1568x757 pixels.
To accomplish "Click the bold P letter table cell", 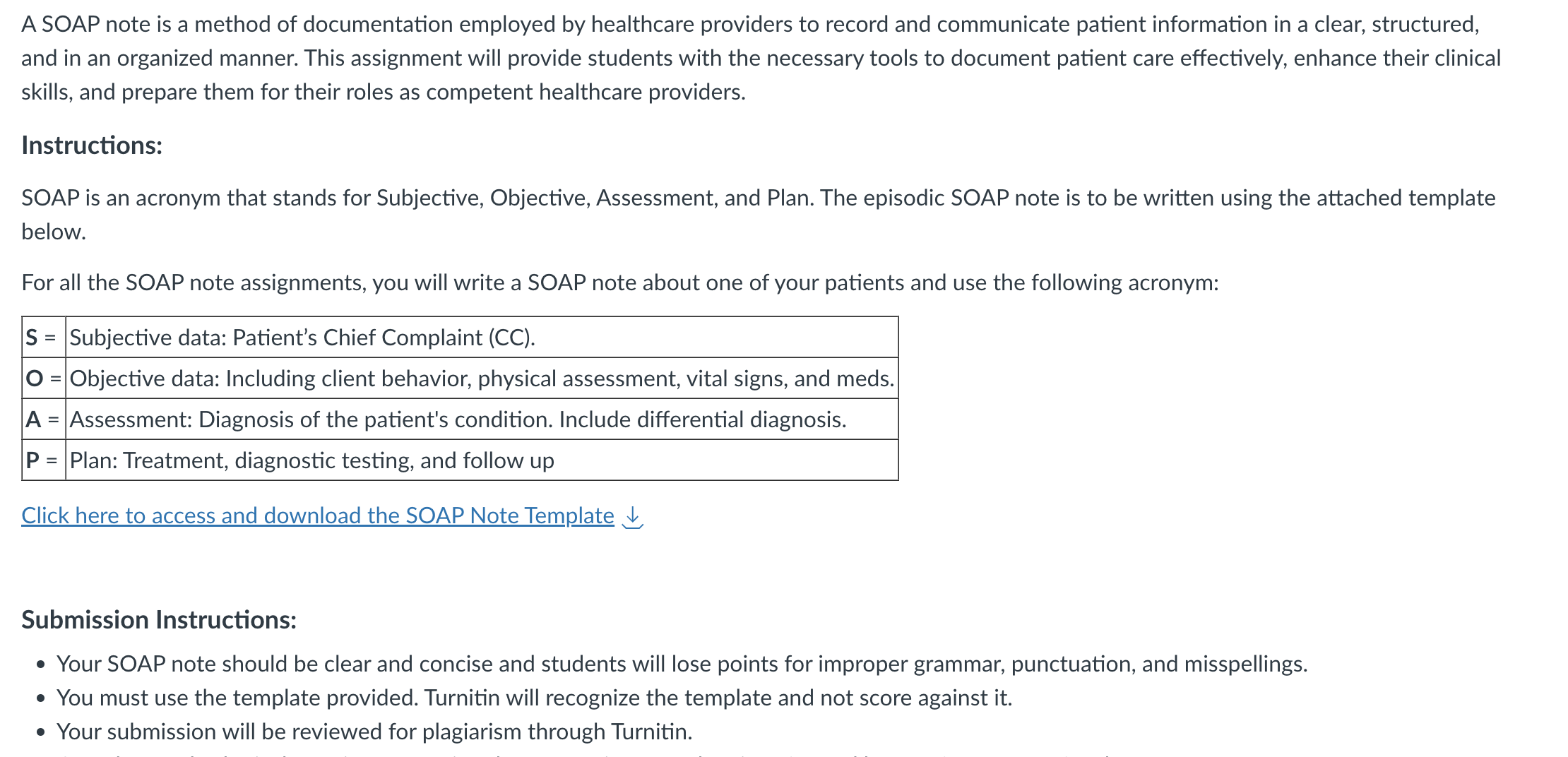I will click(44, 460).
